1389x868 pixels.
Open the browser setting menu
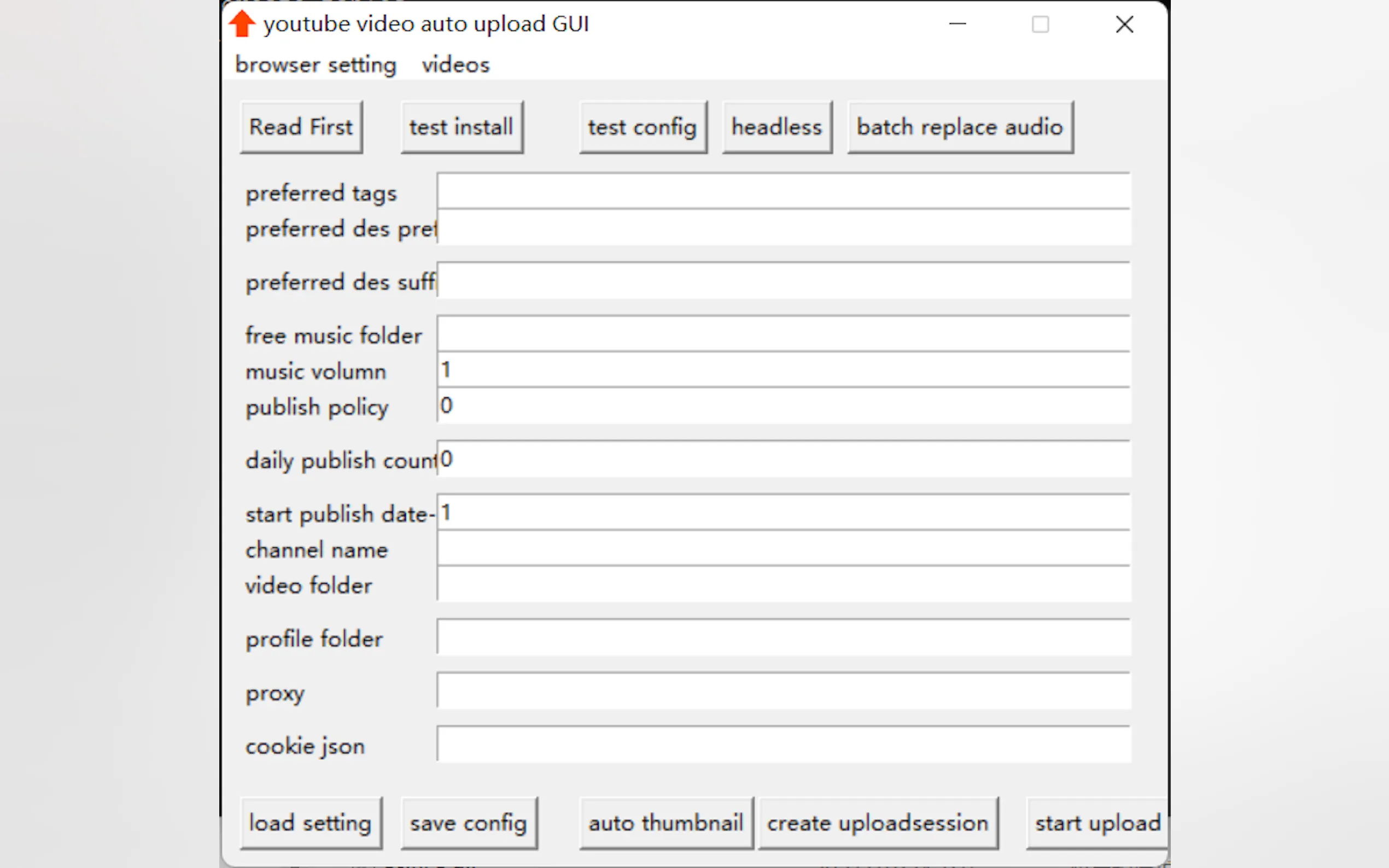pyautogui.click(x=315, y=64)
